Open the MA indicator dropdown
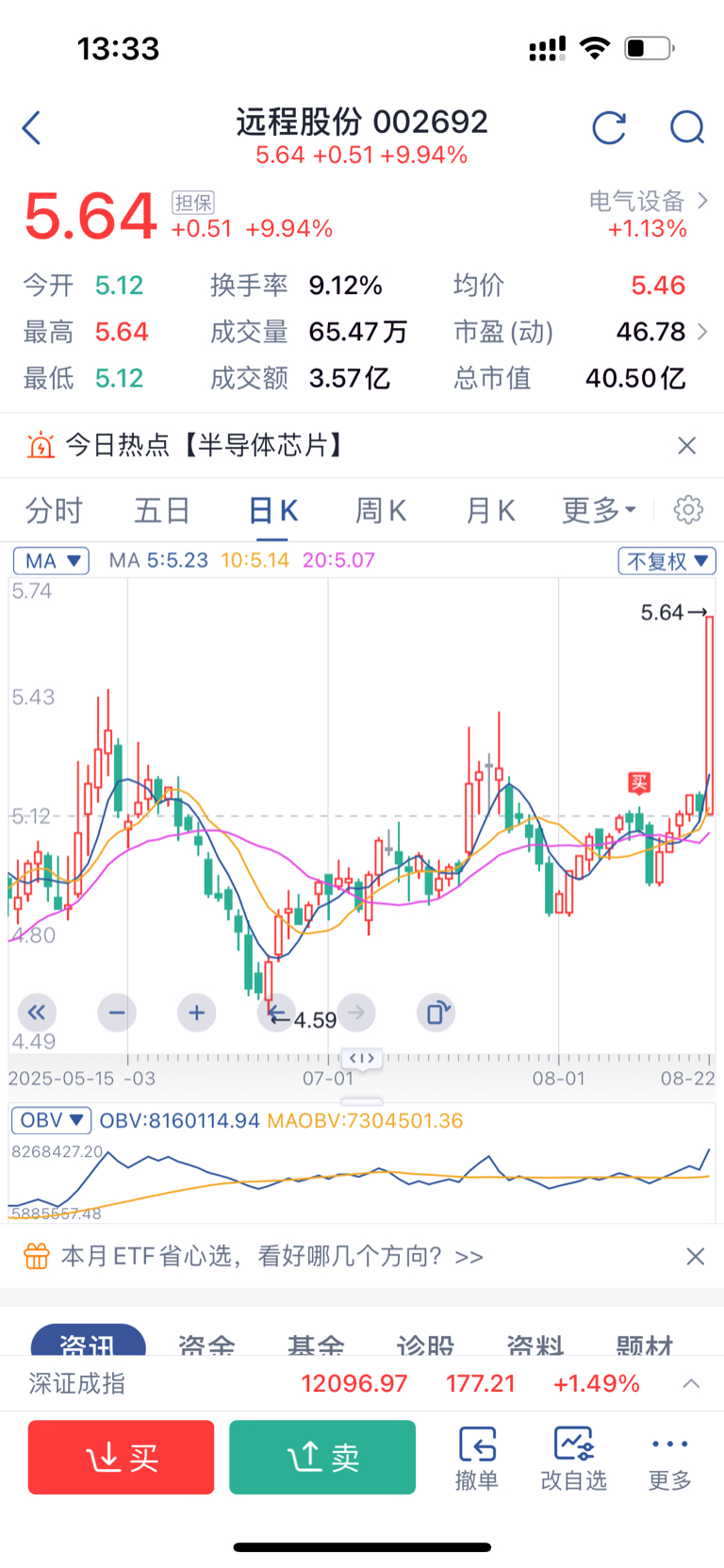The height and width of the screenshot is (1568, 724). [x=51, y=561]
